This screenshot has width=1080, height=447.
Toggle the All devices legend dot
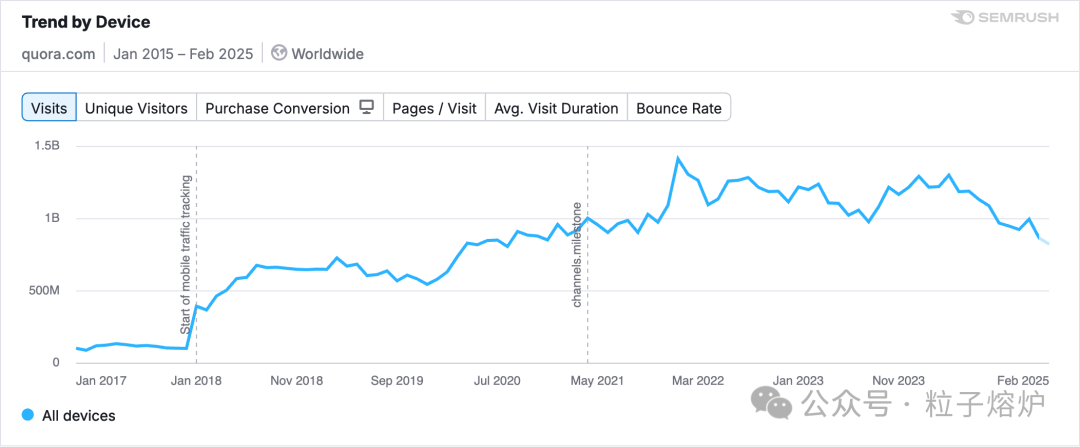pyautogui.click(x=28, y=415)
